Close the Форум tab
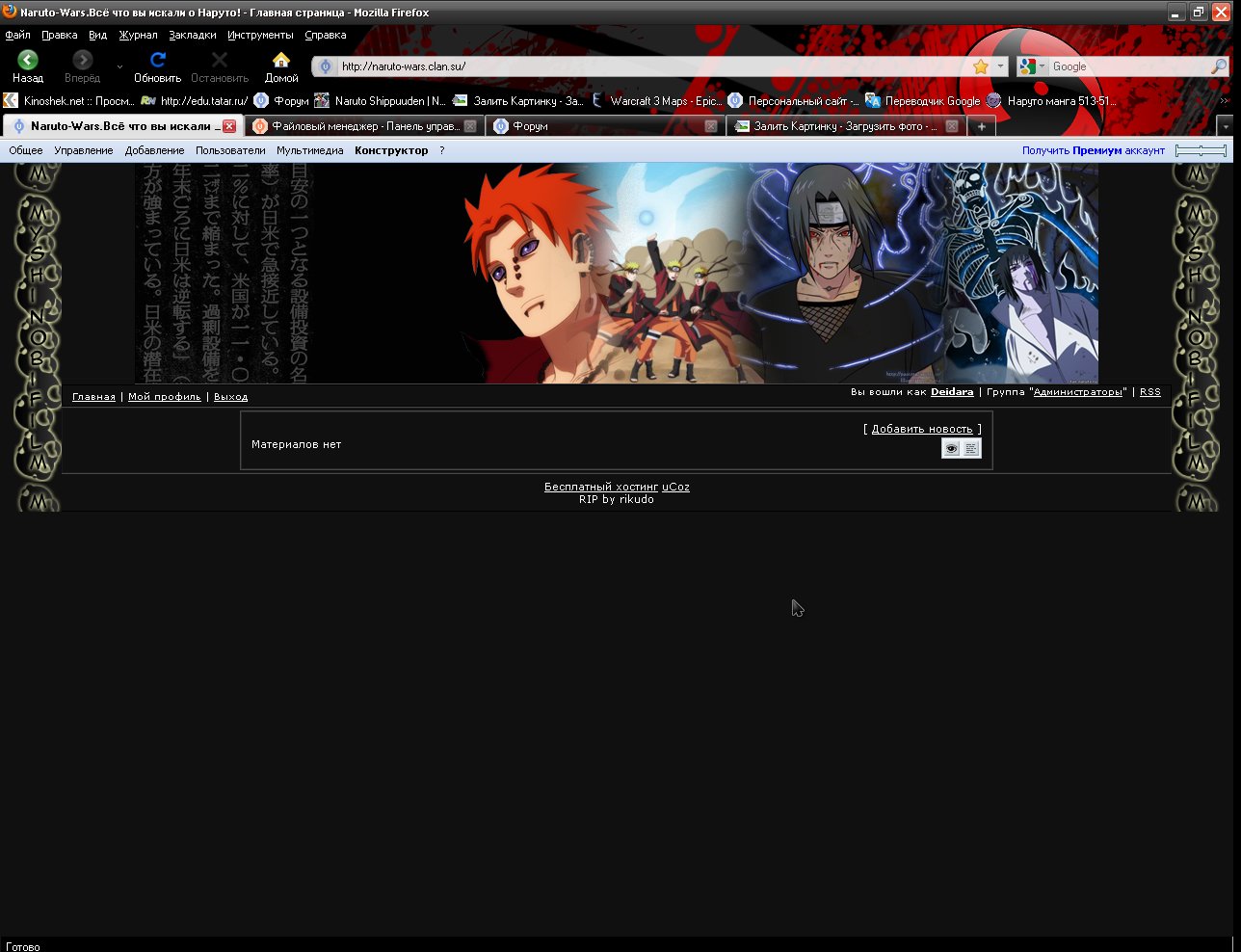Viewport: 1241px width, 952px height. coord(711,126)
